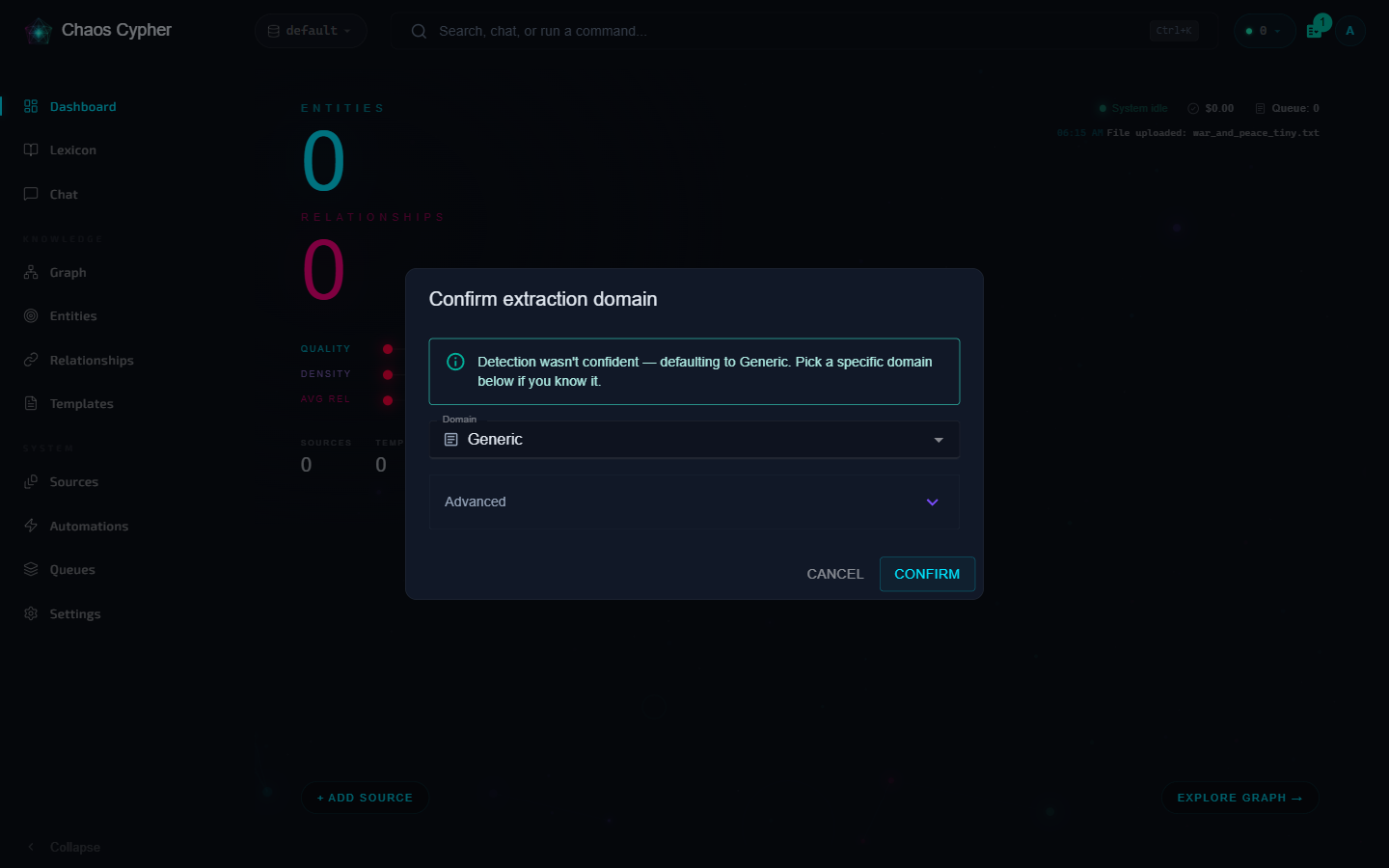The image size is (1389, 868).
Task: Click the '$0.00' cost value
Action: coord(1219,108)
